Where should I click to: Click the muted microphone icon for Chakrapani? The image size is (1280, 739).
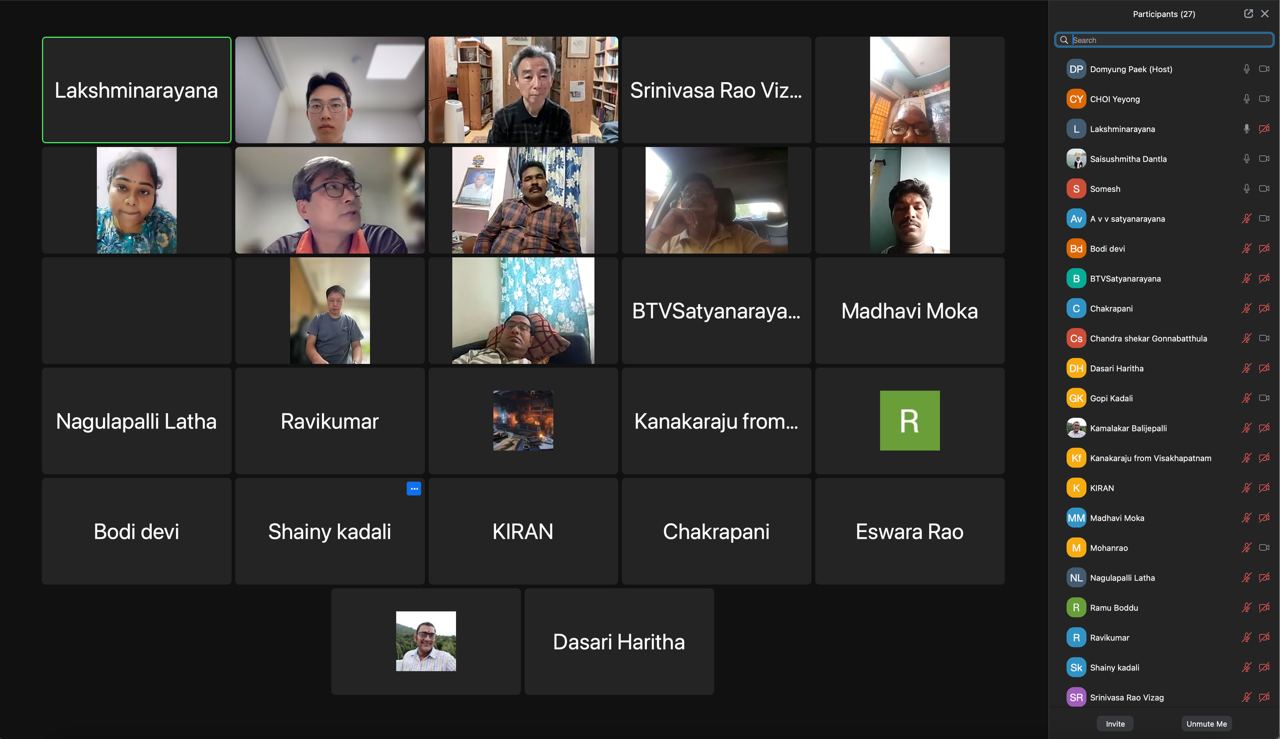(1247, 309)
